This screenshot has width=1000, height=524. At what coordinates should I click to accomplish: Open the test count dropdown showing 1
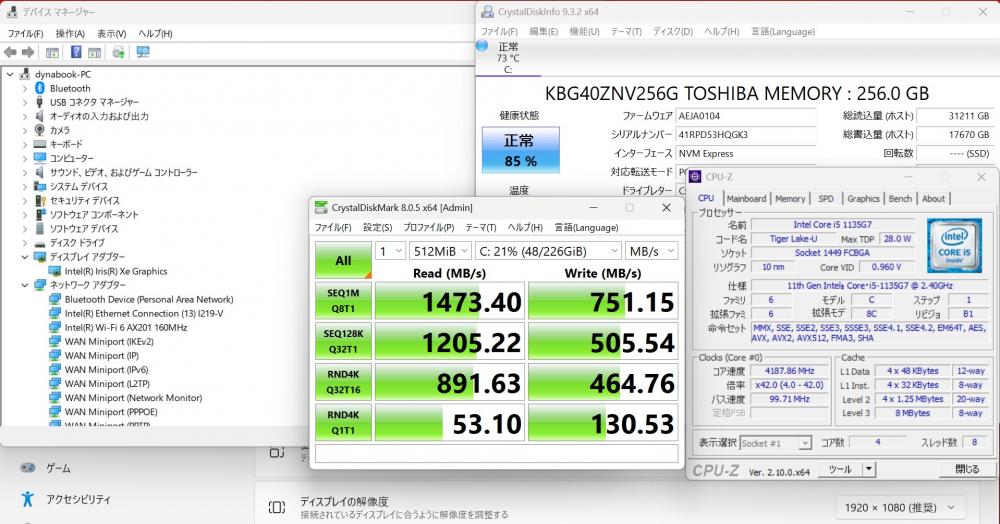click(390, 251)
